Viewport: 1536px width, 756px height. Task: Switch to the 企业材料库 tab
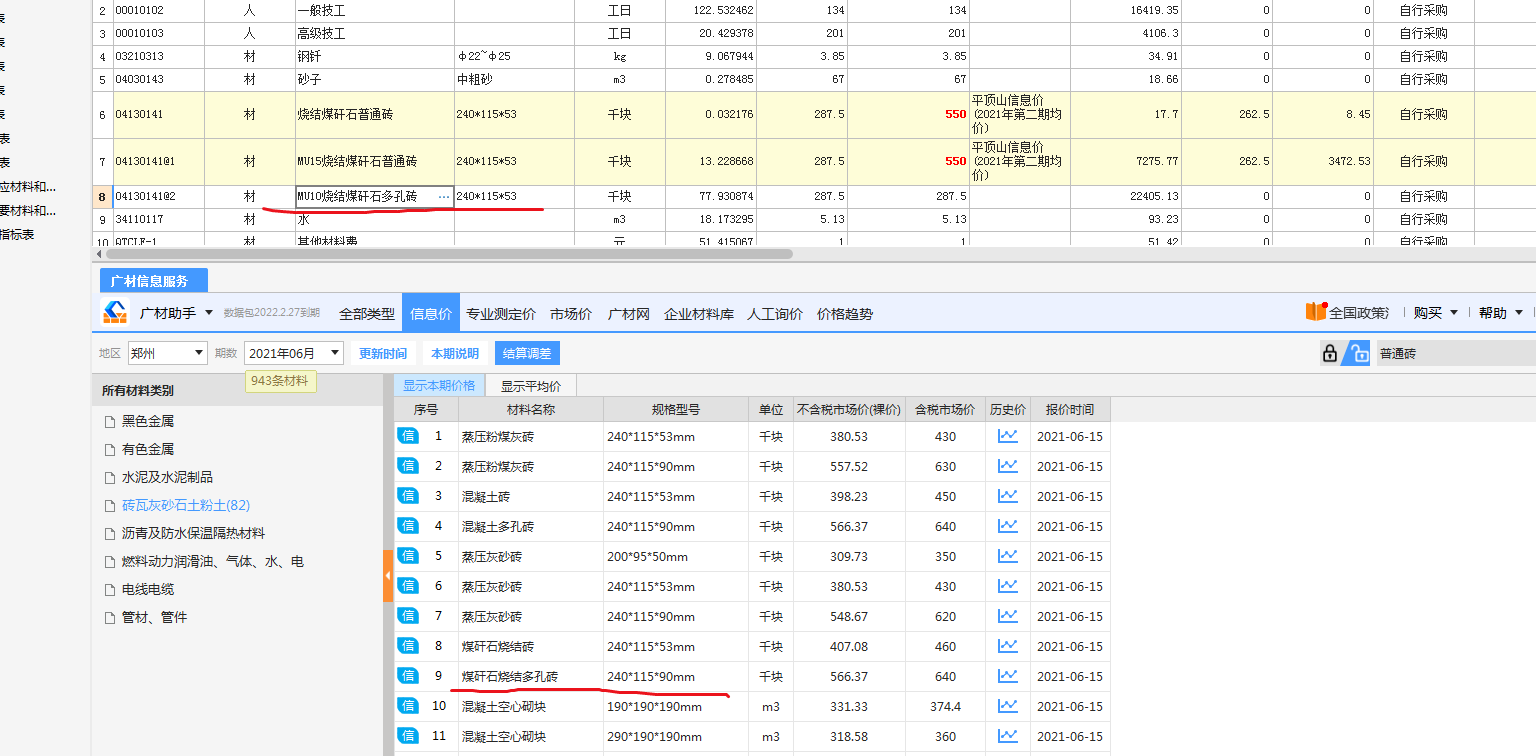point(699,313)
